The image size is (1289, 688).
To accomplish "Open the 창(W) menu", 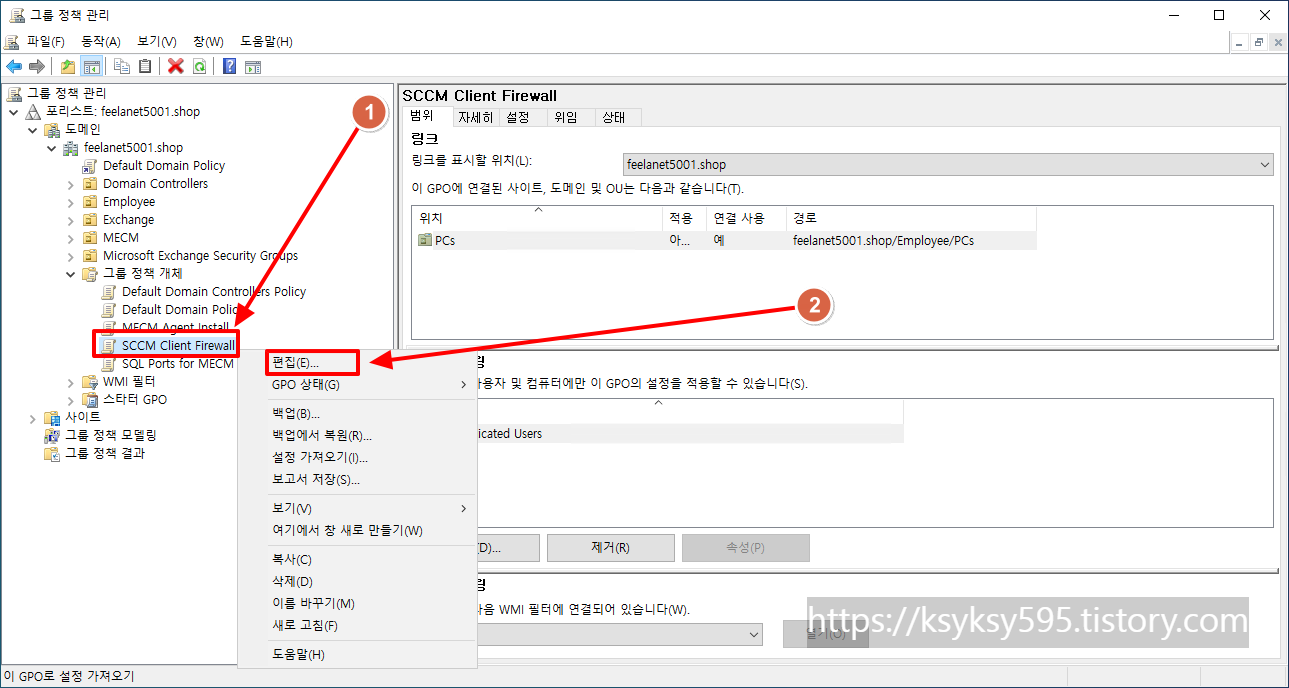I will 209,41.
